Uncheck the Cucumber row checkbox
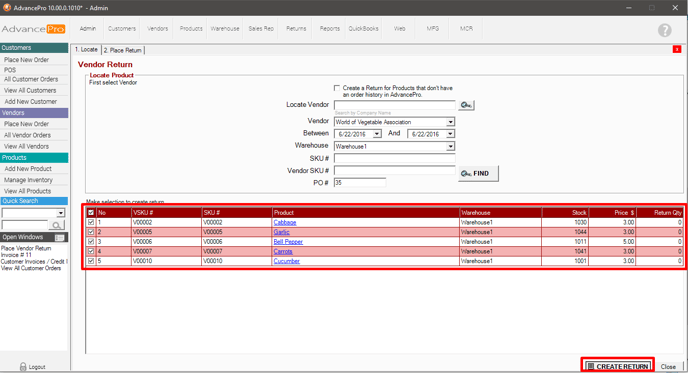The image size is (688, 373). tap(91, 261)
